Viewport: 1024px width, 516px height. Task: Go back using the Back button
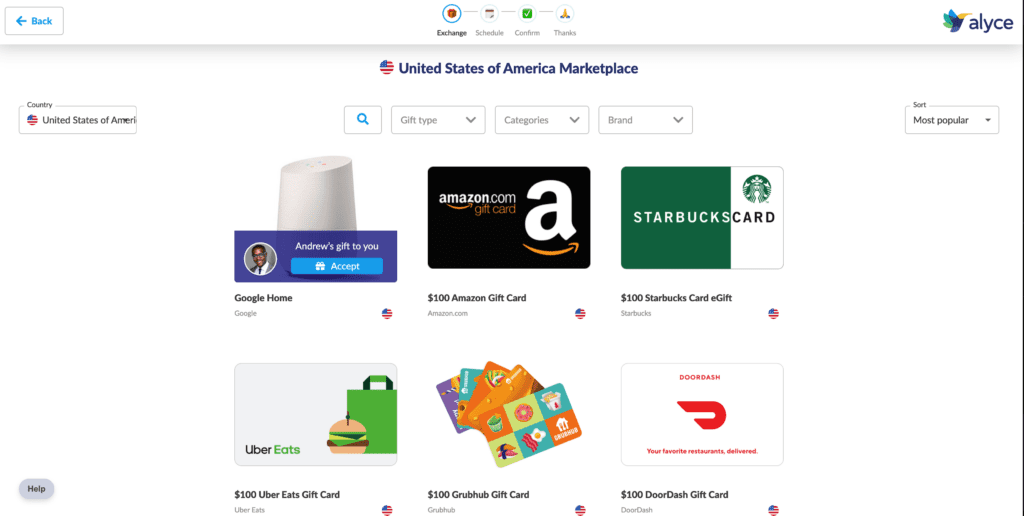coord(34,21)
